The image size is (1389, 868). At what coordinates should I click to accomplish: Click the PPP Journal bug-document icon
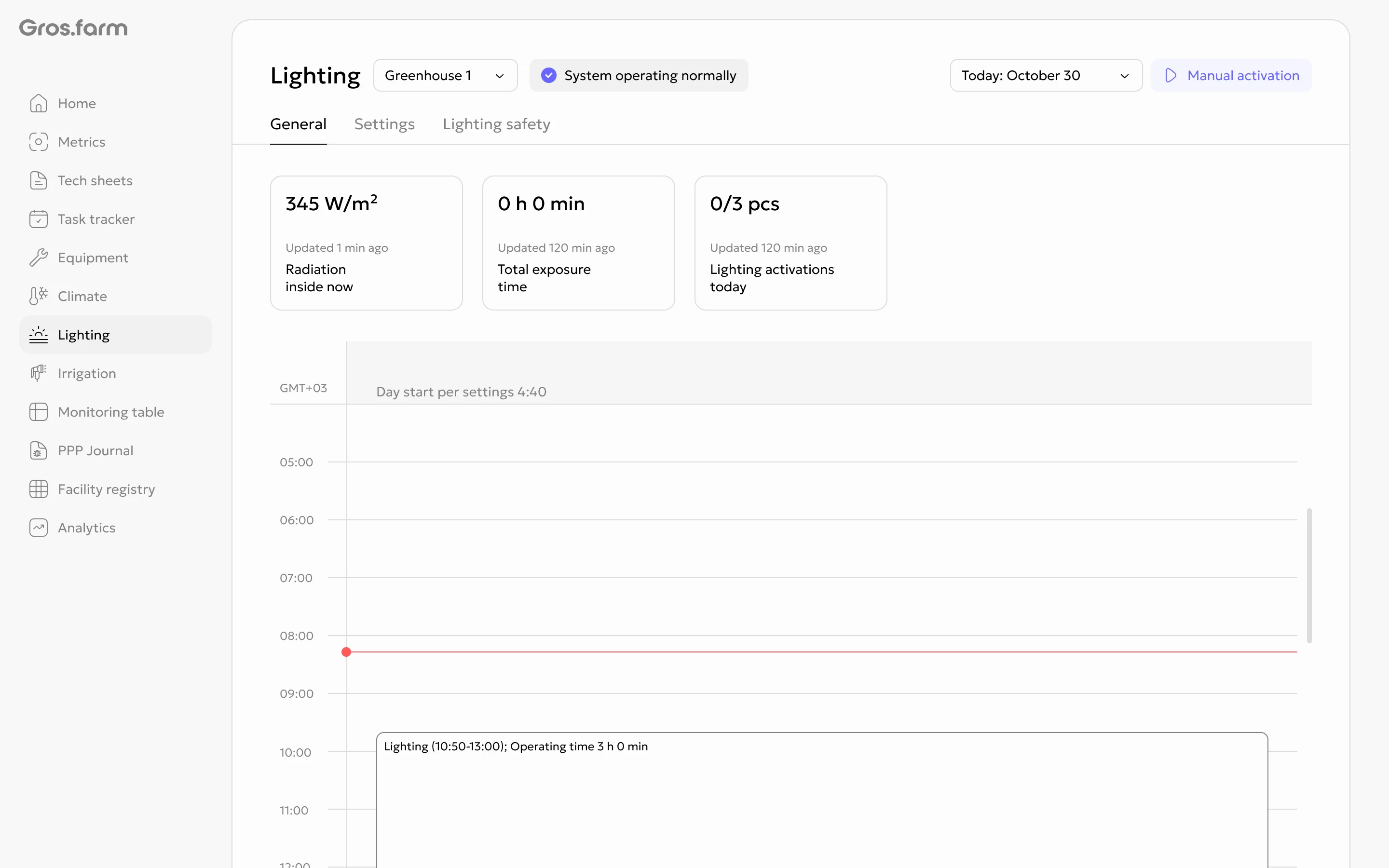(x=39, y=450)
